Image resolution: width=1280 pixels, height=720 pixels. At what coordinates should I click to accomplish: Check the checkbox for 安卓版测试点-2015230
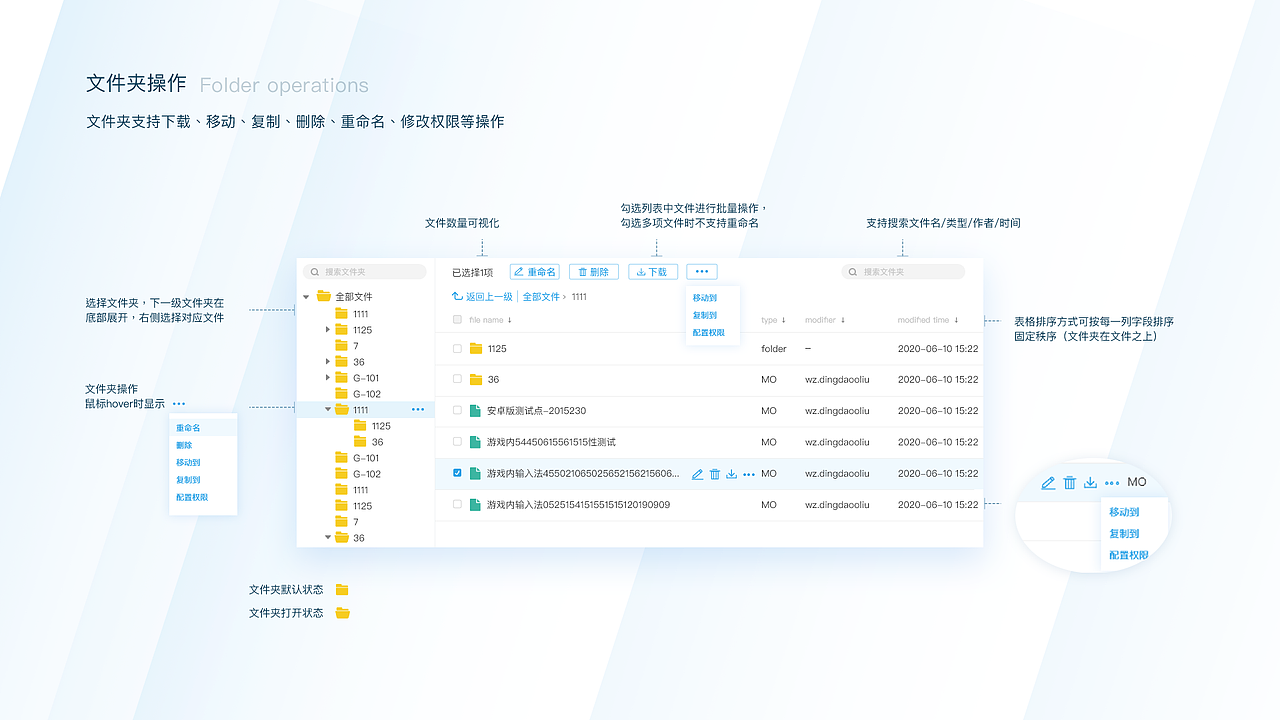(x=457, y=411)
